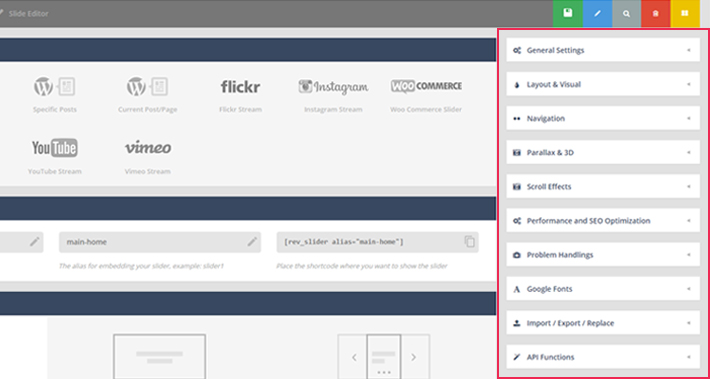710x379 pixels.
Task: Click the 'Instagram Stream' caption text
Action: tap(333, 110)
